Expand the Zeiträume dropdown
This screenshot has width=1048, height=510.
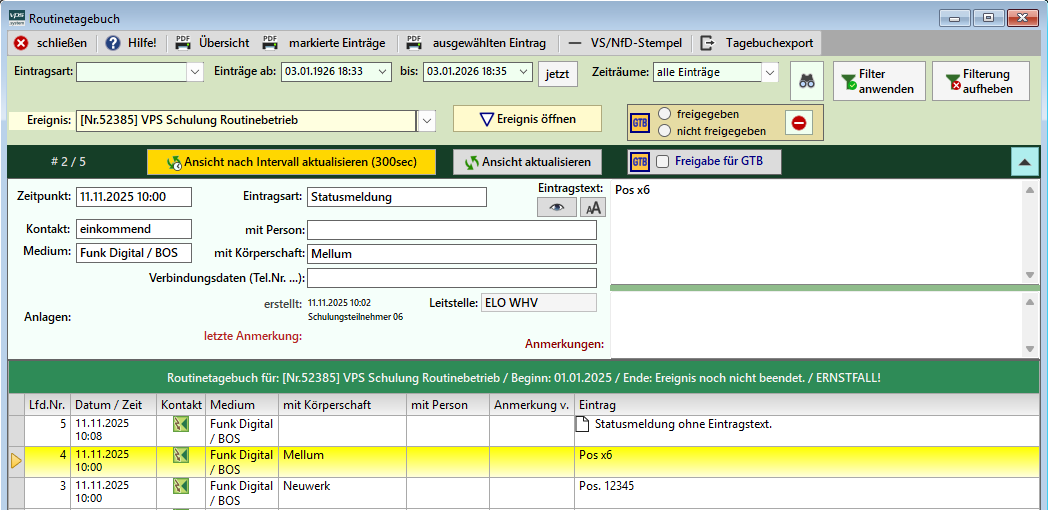[769, 72]
